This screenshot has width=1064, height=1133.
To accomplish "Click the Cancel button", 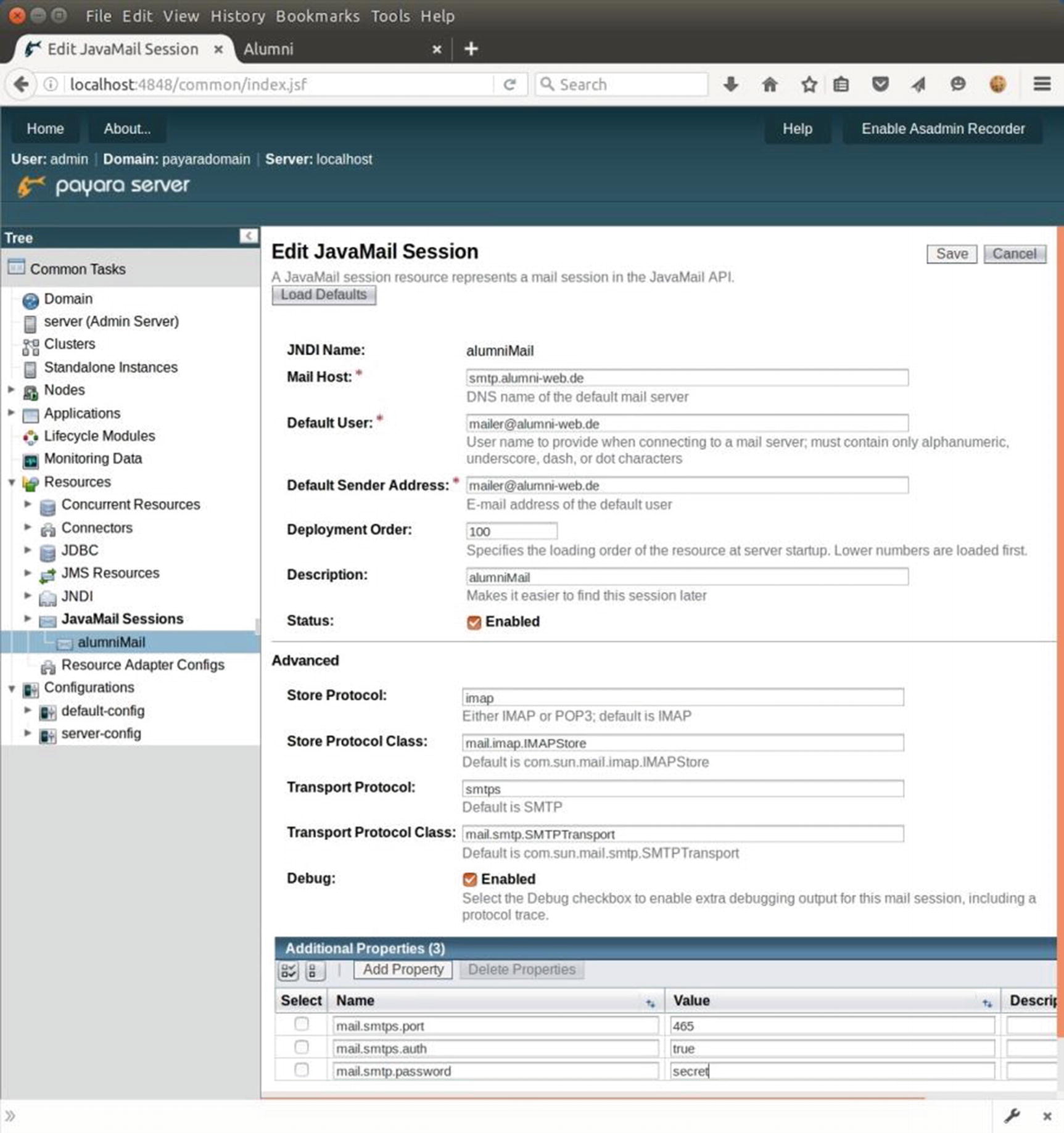I will point(1015,253).
